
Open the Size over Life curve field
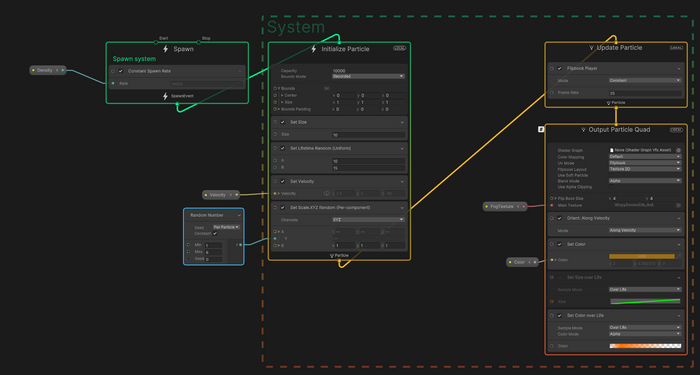[x=645, y=301]
